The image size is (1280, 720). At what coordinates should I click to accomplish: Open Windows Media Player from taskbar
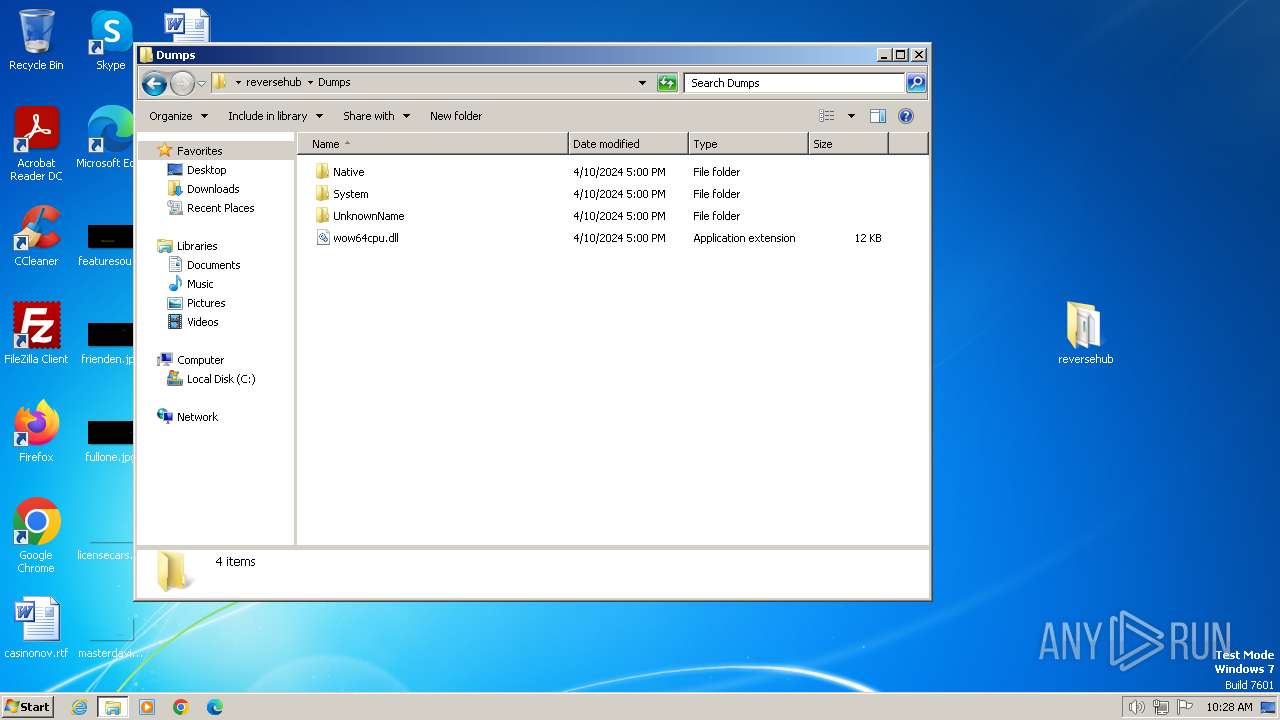[147, 707]
